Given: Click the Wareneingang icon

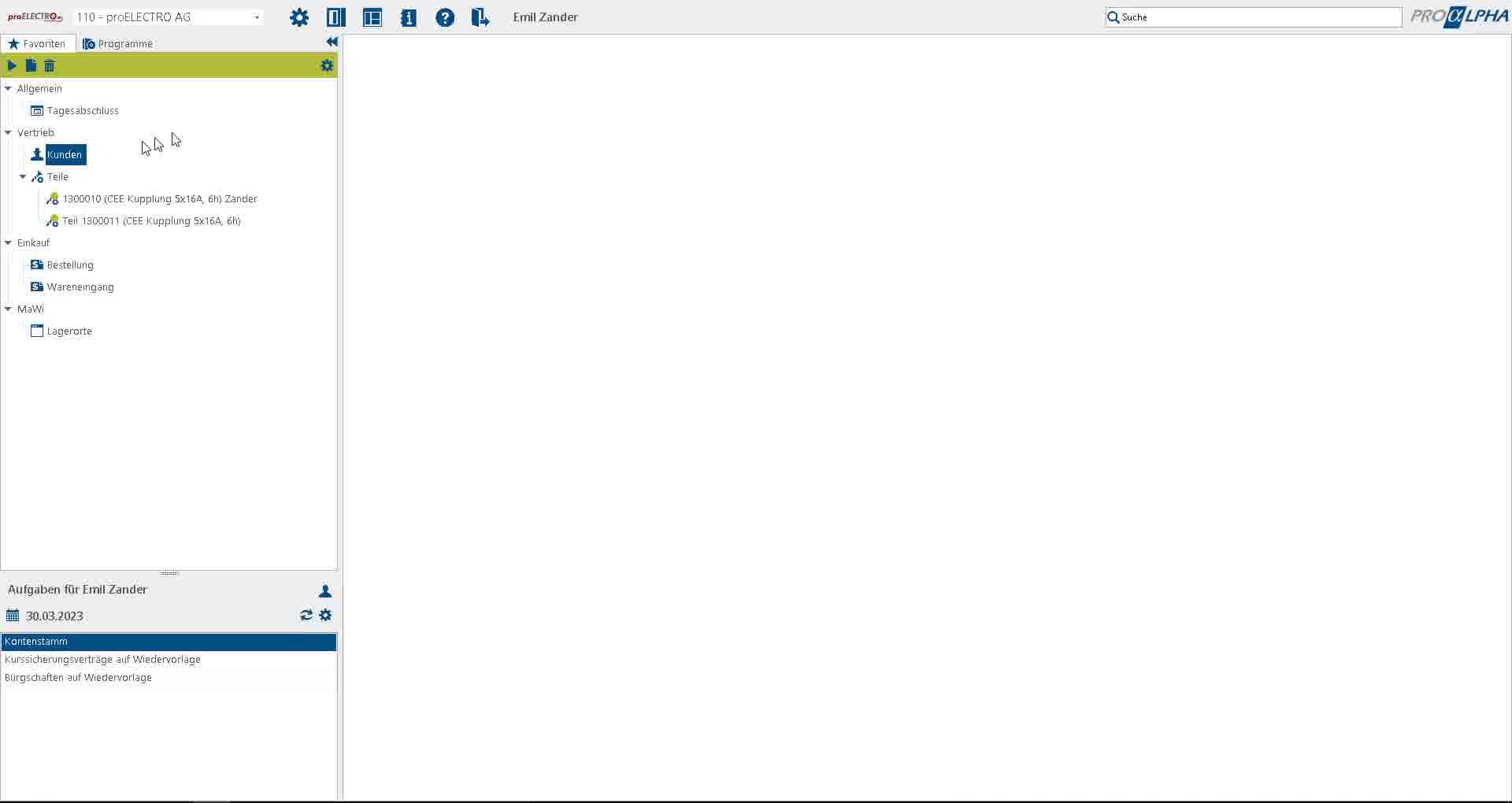Looking at the screenshot, I should pos(37,287).
